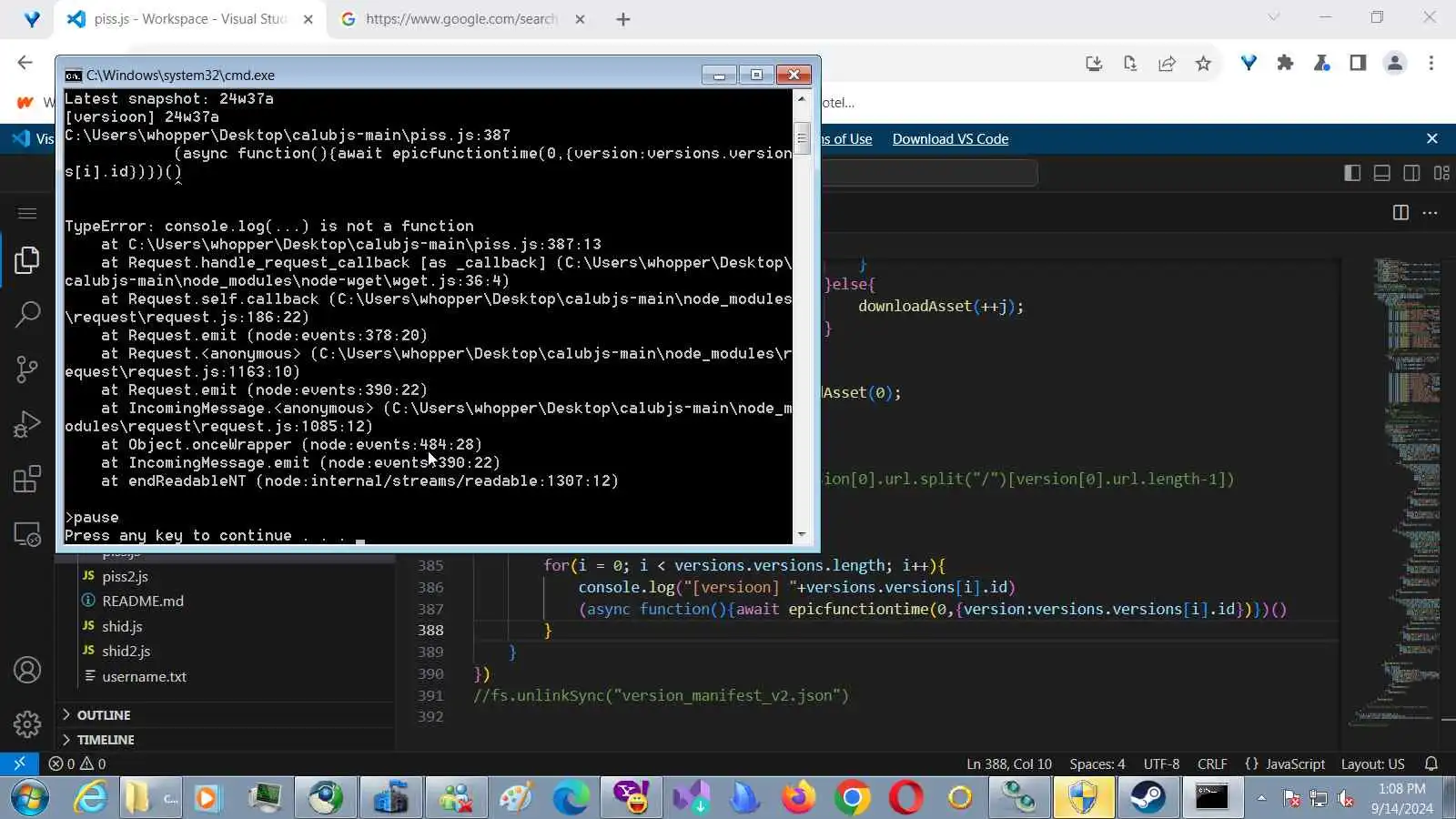Viewport: 1456px width, 819px height.
Task: Split the editor to the right
Action: (x=1400, y=213)
